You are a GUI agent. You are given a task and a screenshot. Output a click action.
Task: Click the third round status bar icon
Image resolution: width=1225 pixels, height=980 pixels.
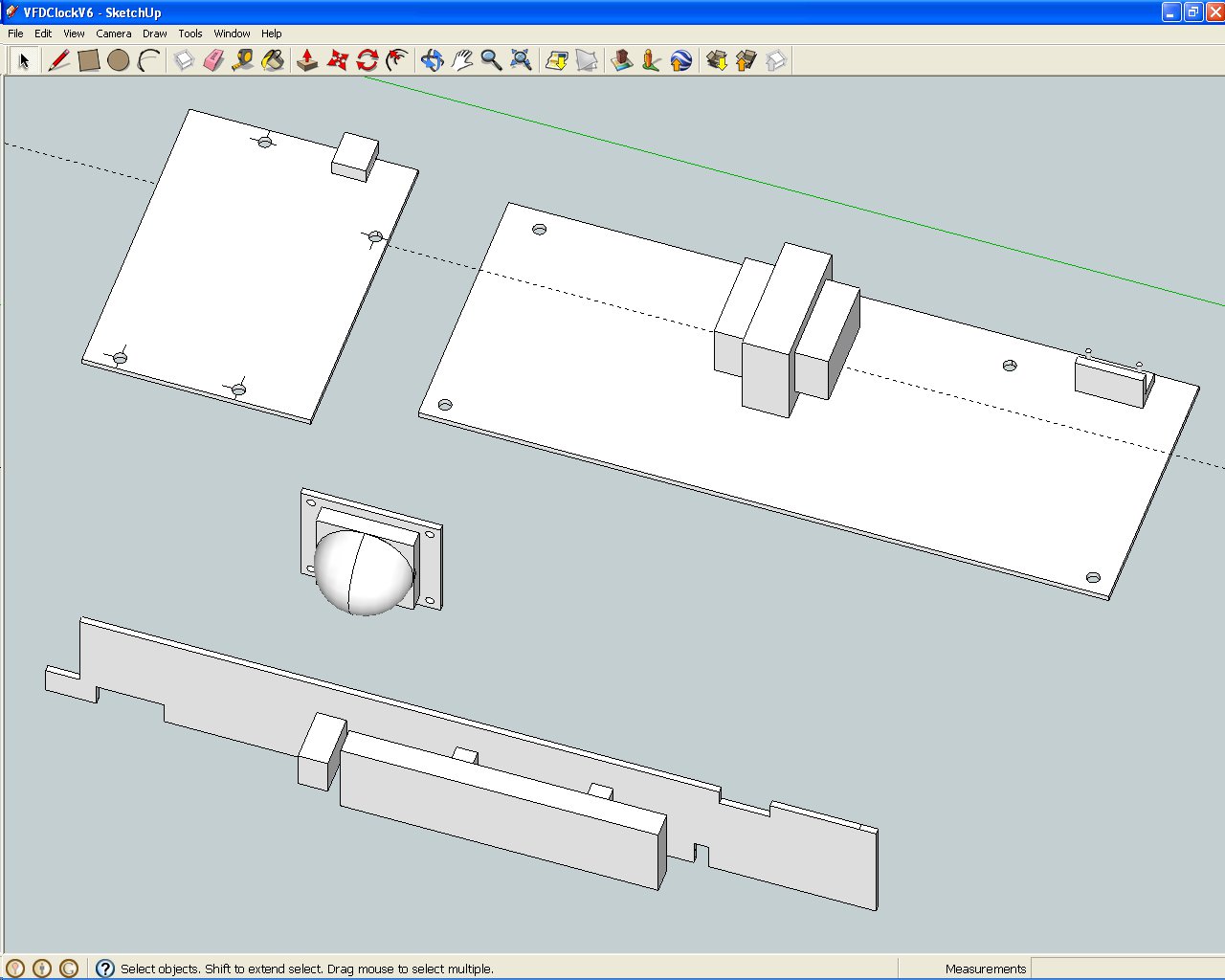pyautogui.click(x=69, y=969)
